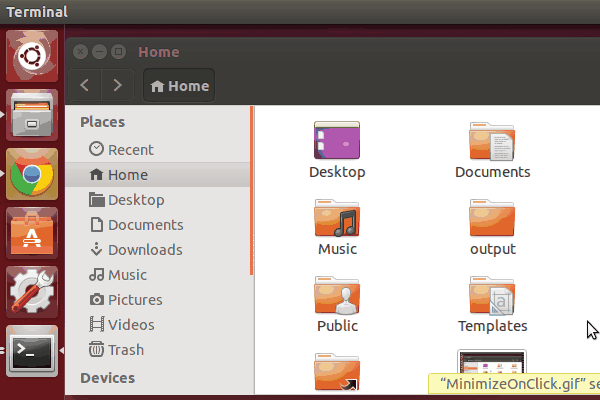The width and height of the screenshot is (600, 400).
Task: Select the Music folder in file view
Action: [337, 218]
